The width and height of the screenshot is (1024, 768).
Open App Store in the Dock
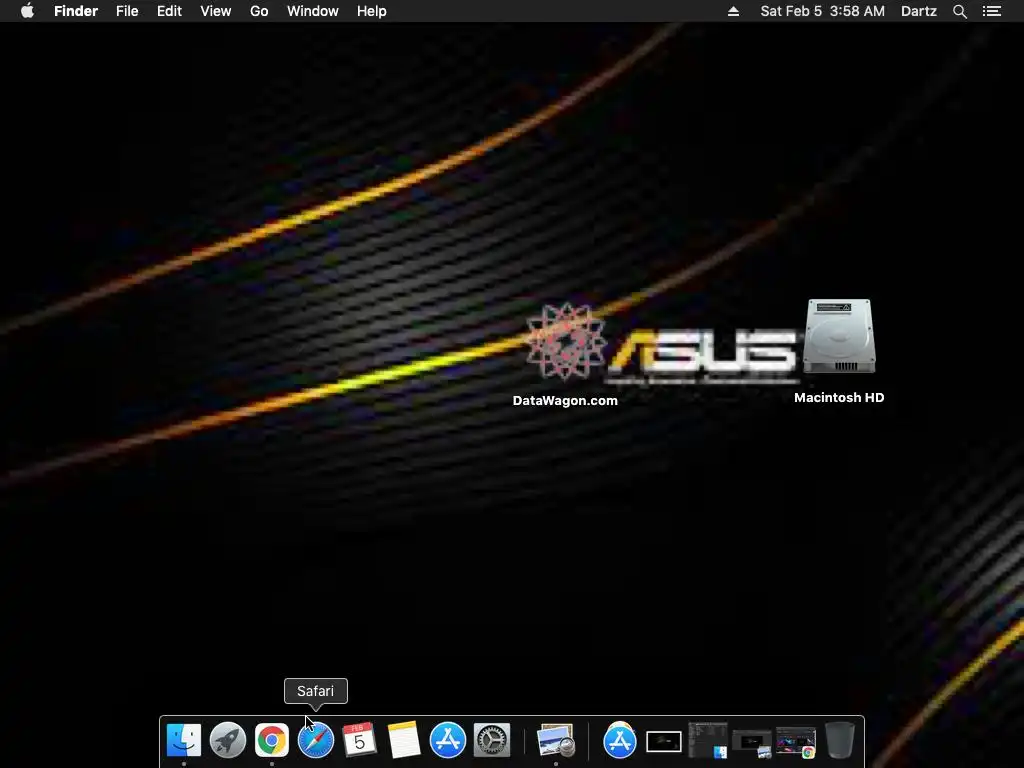[448, 740]
